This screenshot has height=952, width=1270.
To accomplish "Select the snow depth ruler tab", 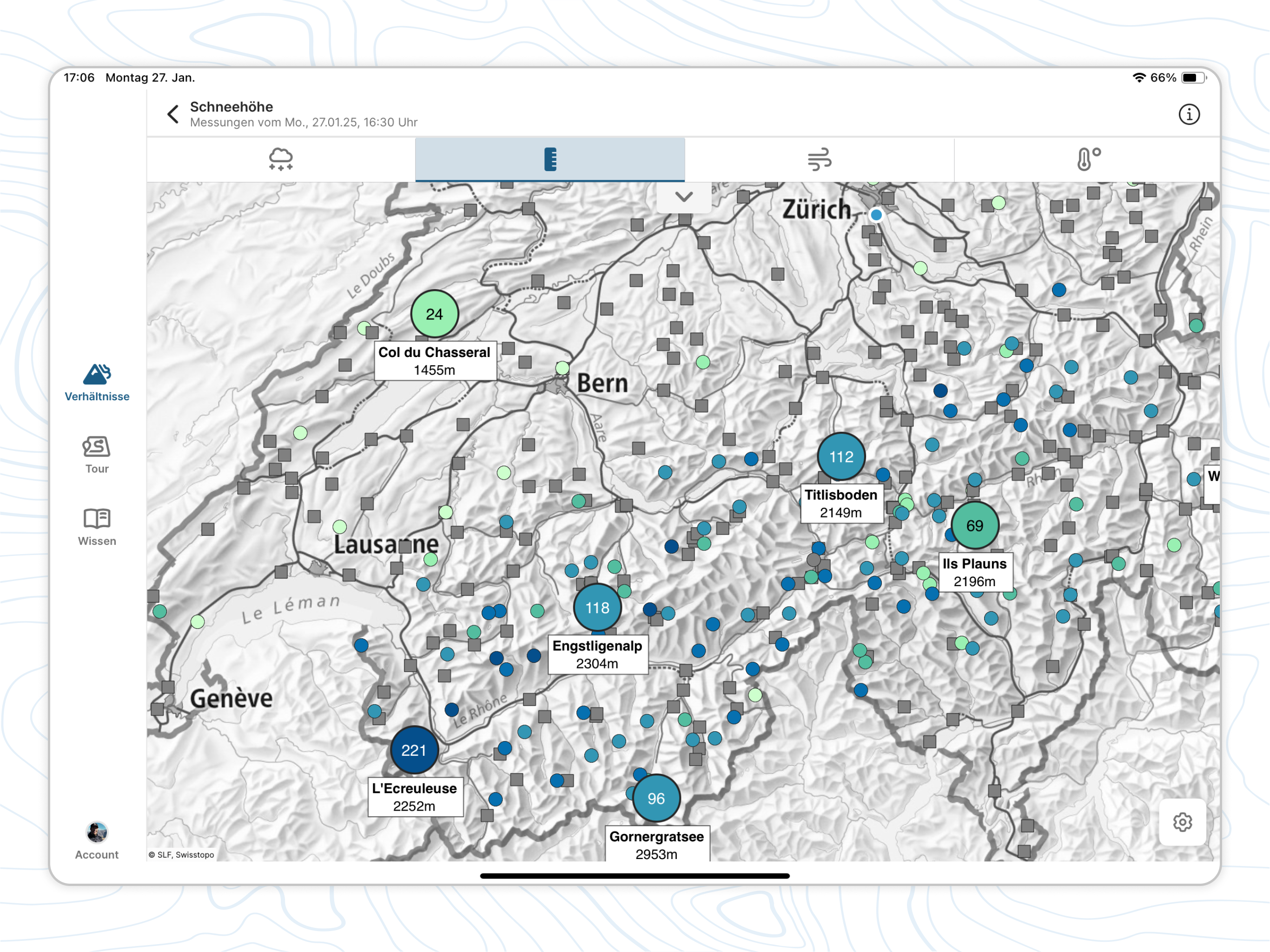I will 549,159.
